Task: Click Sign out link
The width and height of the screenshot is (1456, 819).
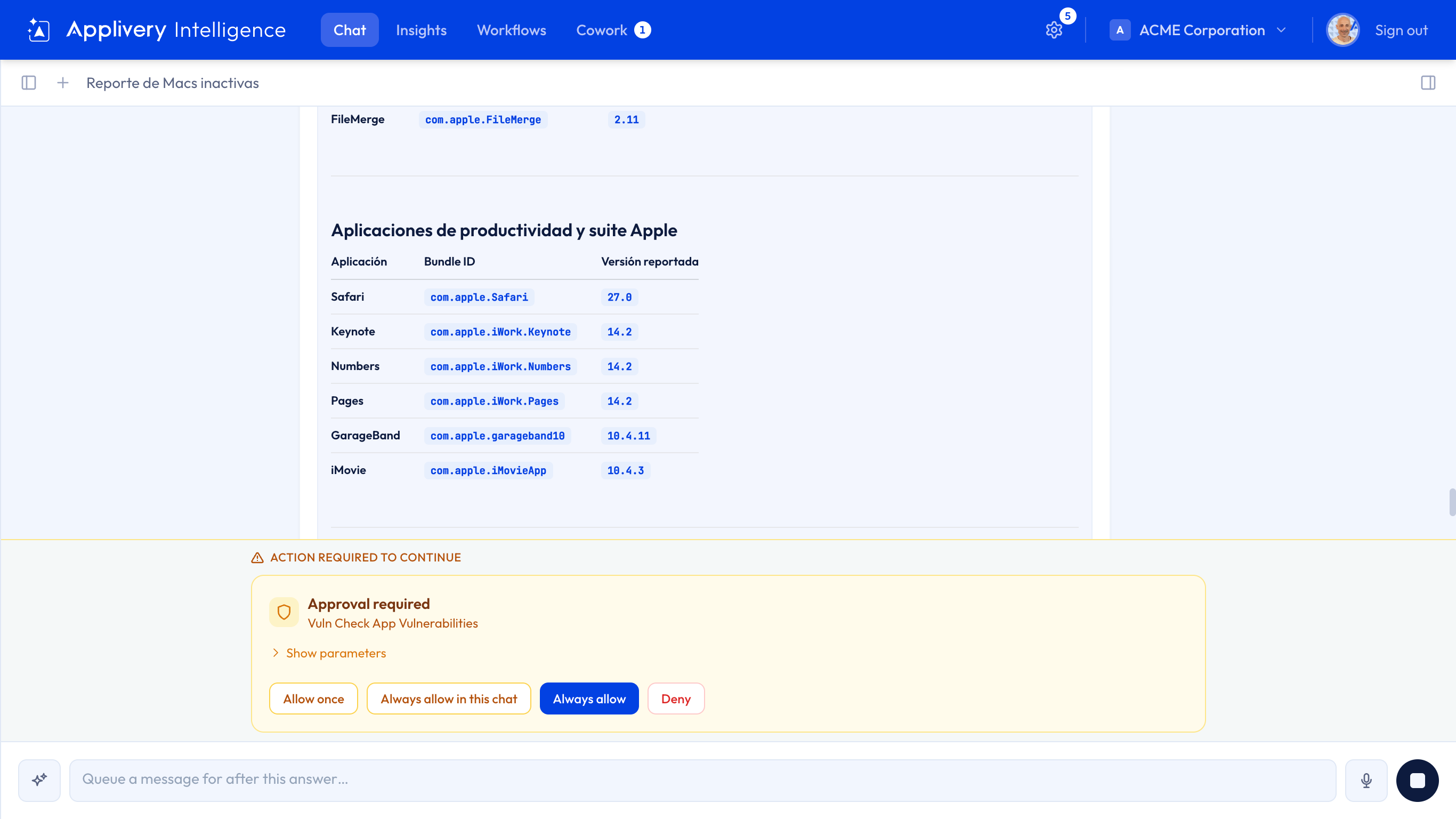Action: 1401,30
